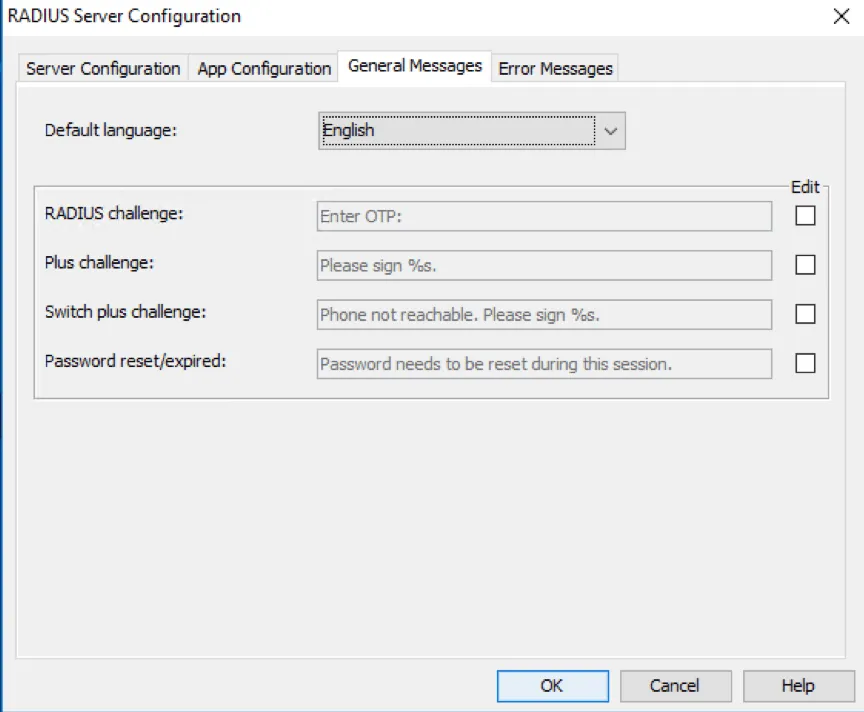Open the Default language dropdown
This screenshot has width=864, height=712.
472,130
